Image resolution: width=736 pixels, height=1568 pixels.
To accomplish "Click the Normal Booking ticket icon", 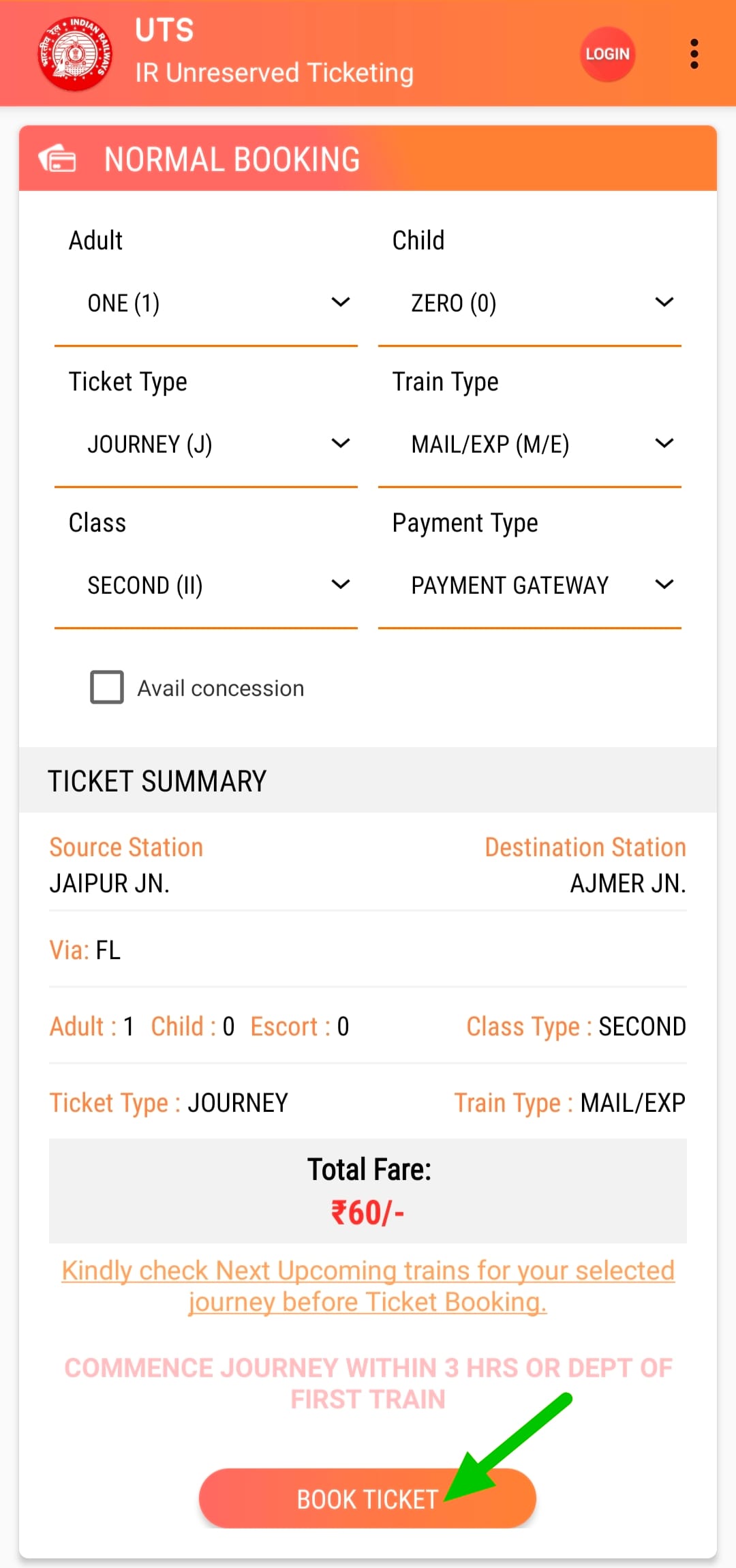I will coord(57,159).
